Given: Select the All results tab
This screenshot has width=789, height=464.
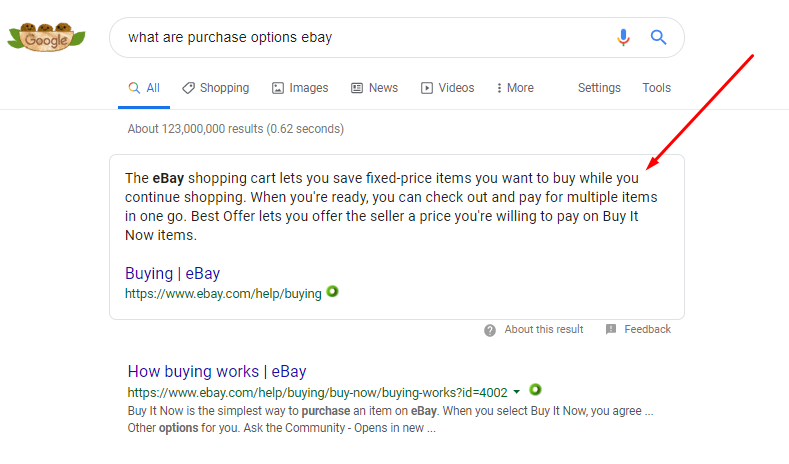Looking at the screenshot, I should [144, 88].
